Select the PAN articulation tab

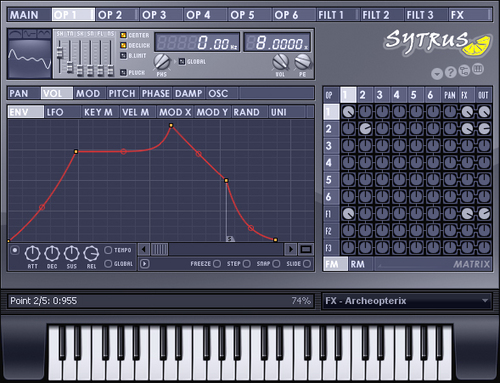point(24,93)
